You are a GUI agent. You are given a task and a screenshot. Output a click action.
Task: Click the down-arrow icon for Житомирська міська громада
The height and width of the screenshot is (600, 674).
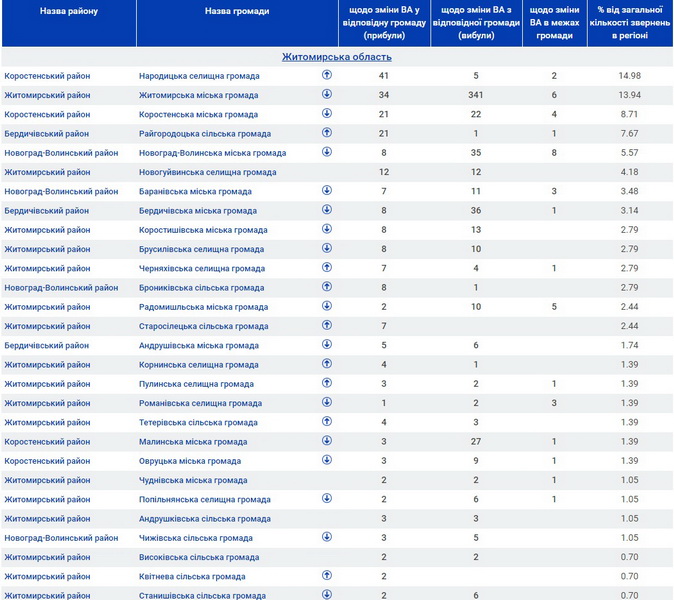pyautogui.click(x=327, y=94)
